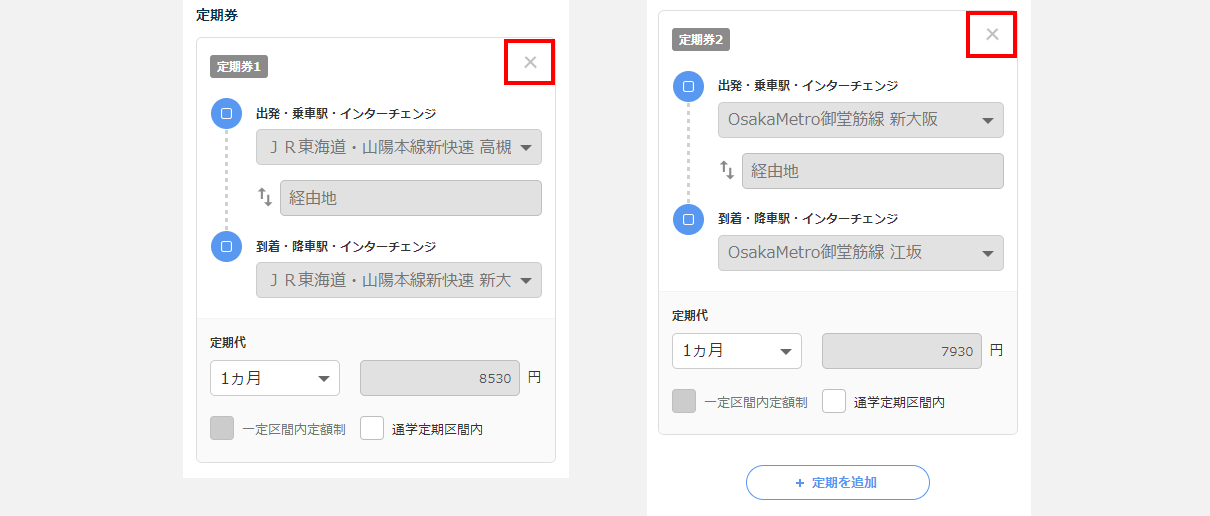This screenshot has height=516, width=1210.
Task: Click departure station circle icon in 定期券1
Action: (x=226, y=114)
